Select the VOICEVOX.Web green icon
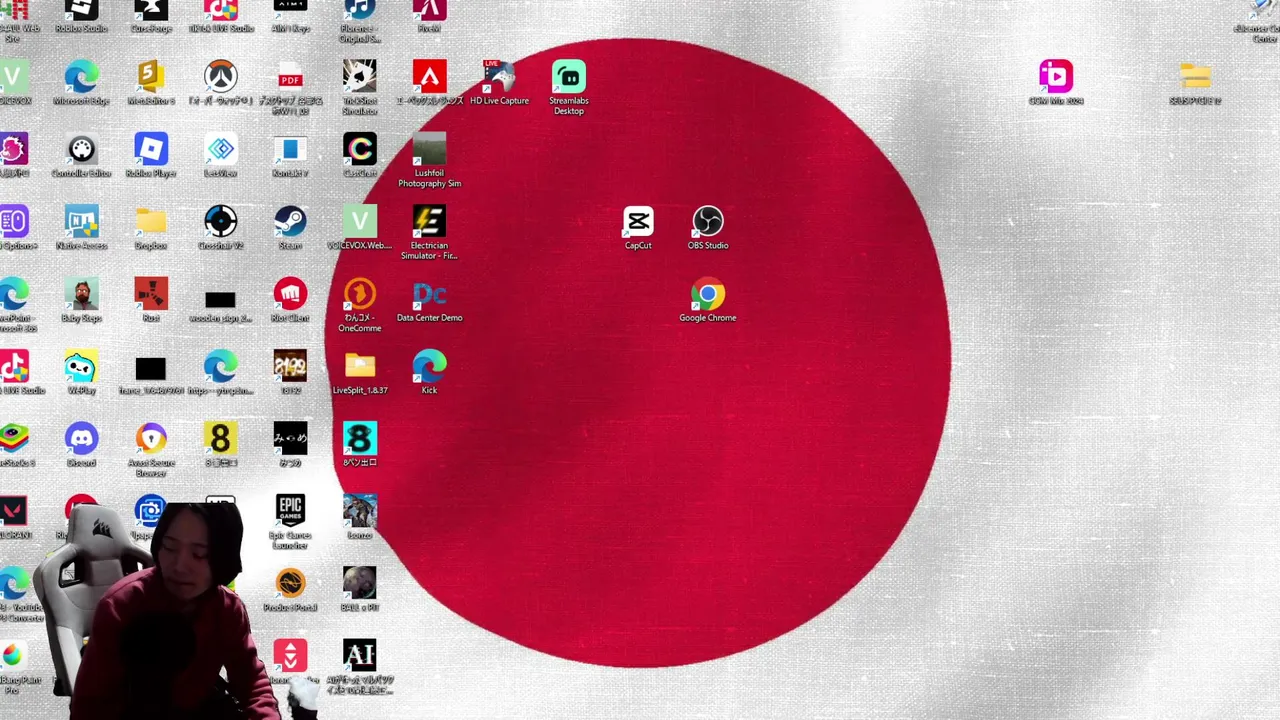1280x720 pixels. tap(360, 222)
